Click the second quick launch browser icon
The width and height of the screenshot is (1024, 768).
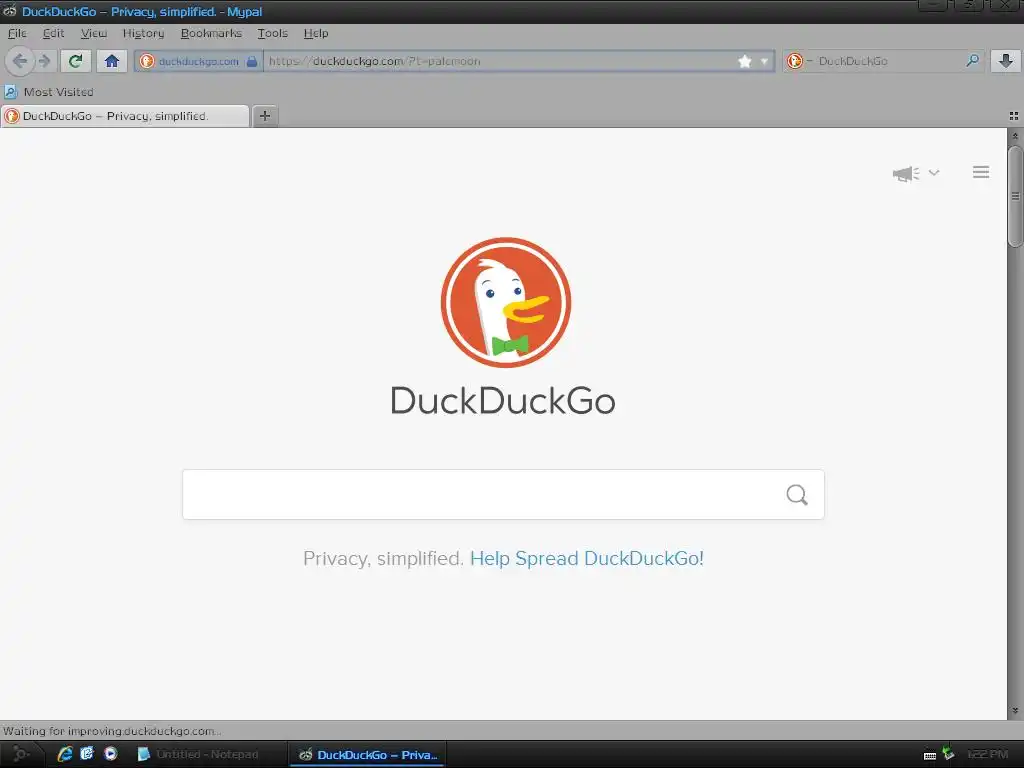click(x=87, y=754)
